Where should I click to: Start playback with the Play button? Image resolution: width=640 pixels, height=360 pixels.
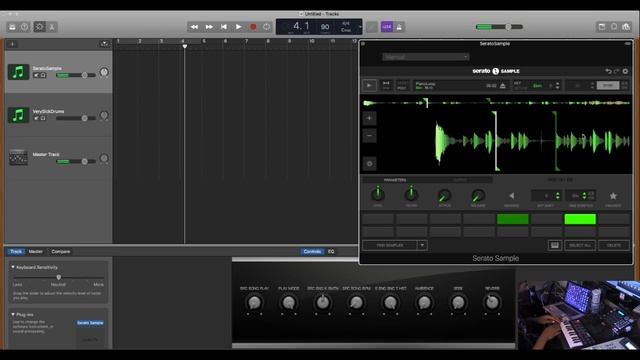pos(238,27)
